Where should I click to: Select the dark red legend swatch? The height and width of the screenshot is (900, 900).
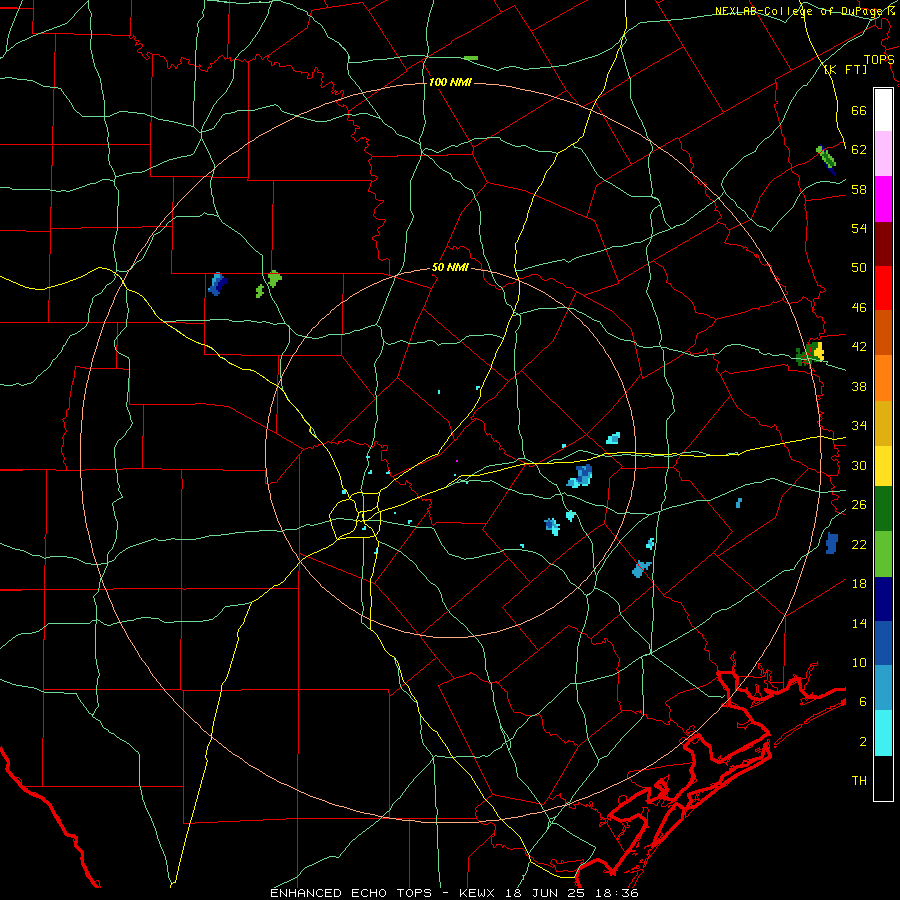[x=883, y=244]
